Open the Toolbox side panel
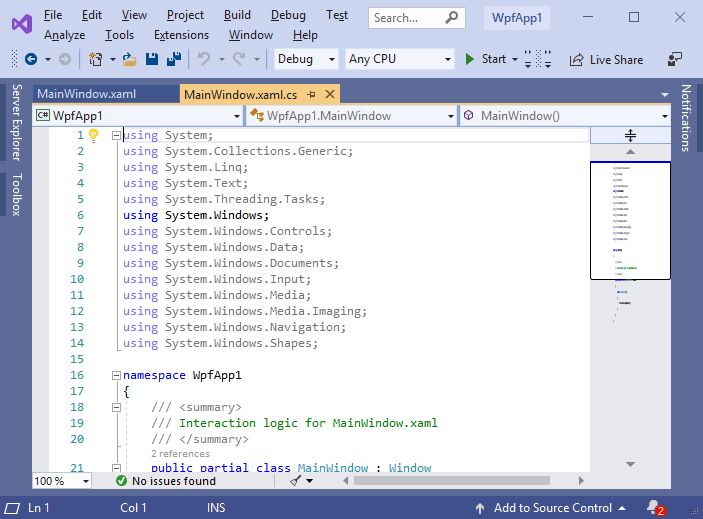Image resolution: width=703 pixels, height=519 pixels. tap(16, 195)
